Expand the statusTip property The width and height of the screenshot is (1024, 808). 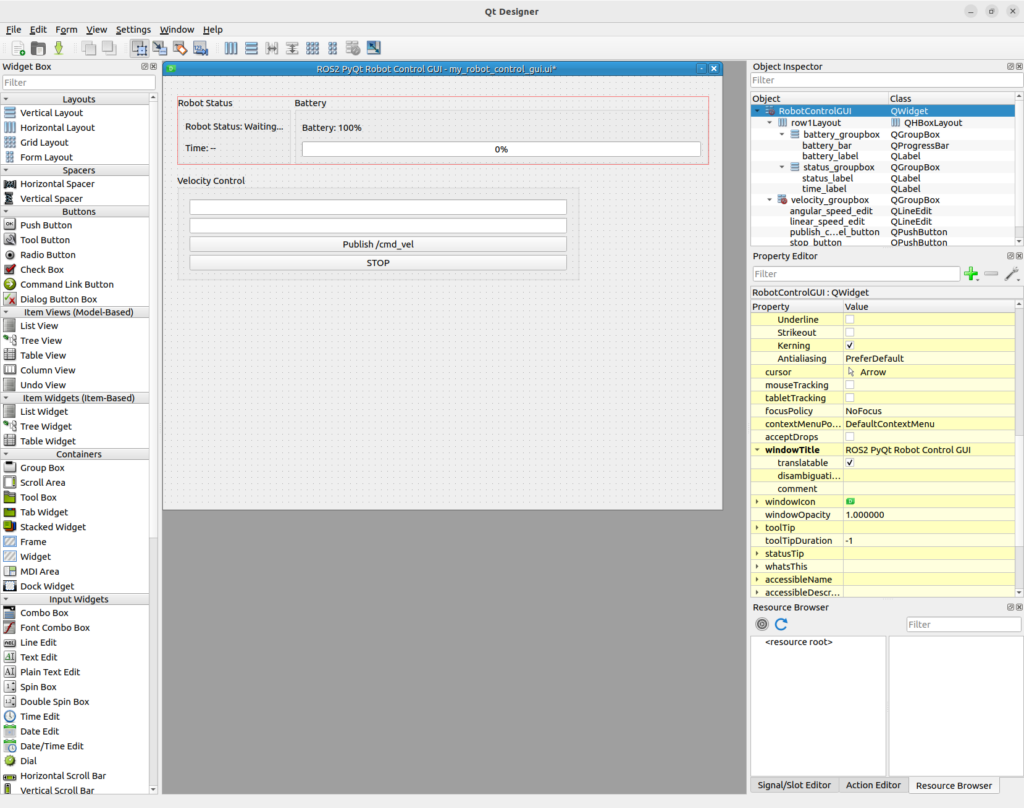point(757,553)
